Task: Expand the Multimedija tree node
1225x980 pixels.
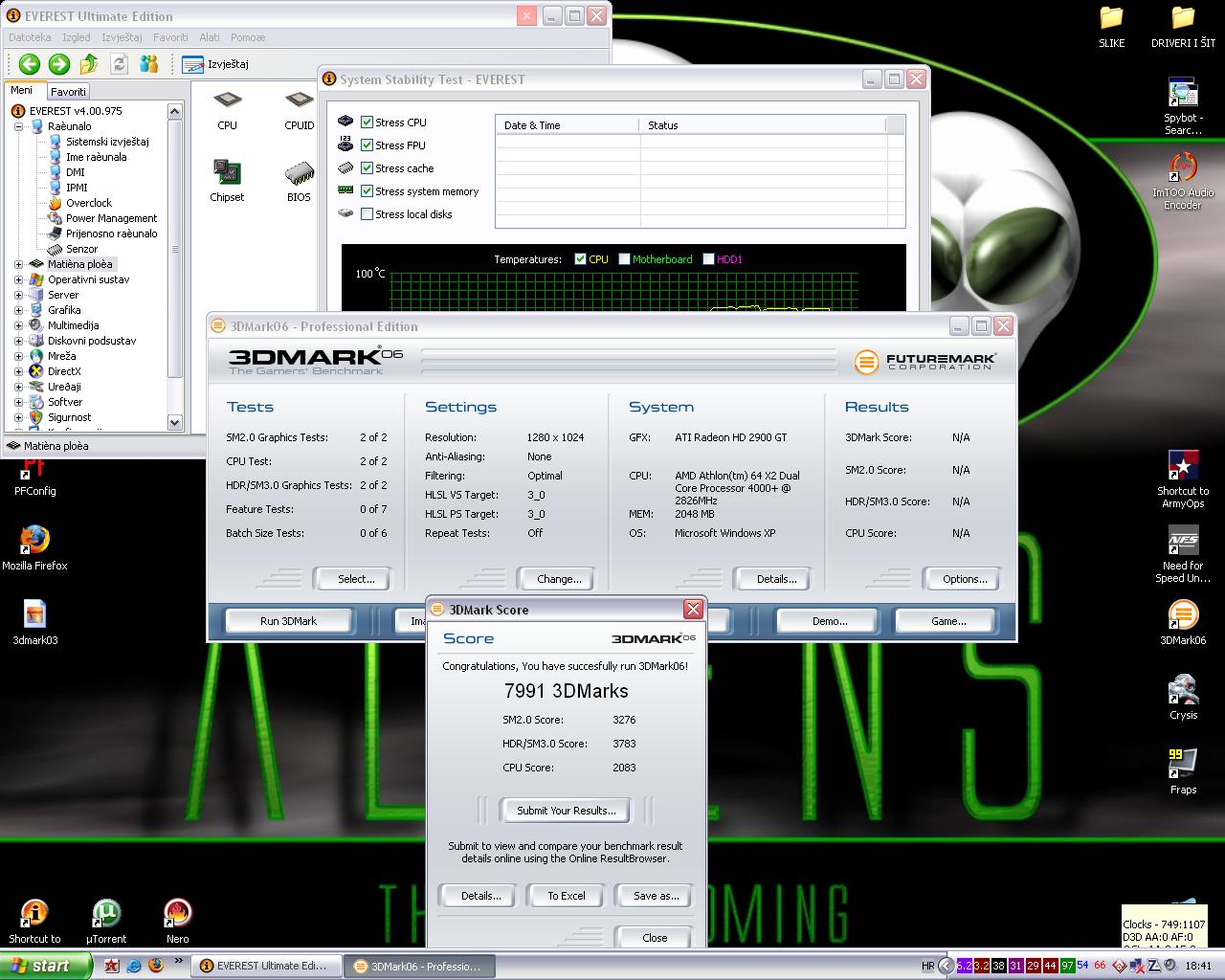Action: 18,325
